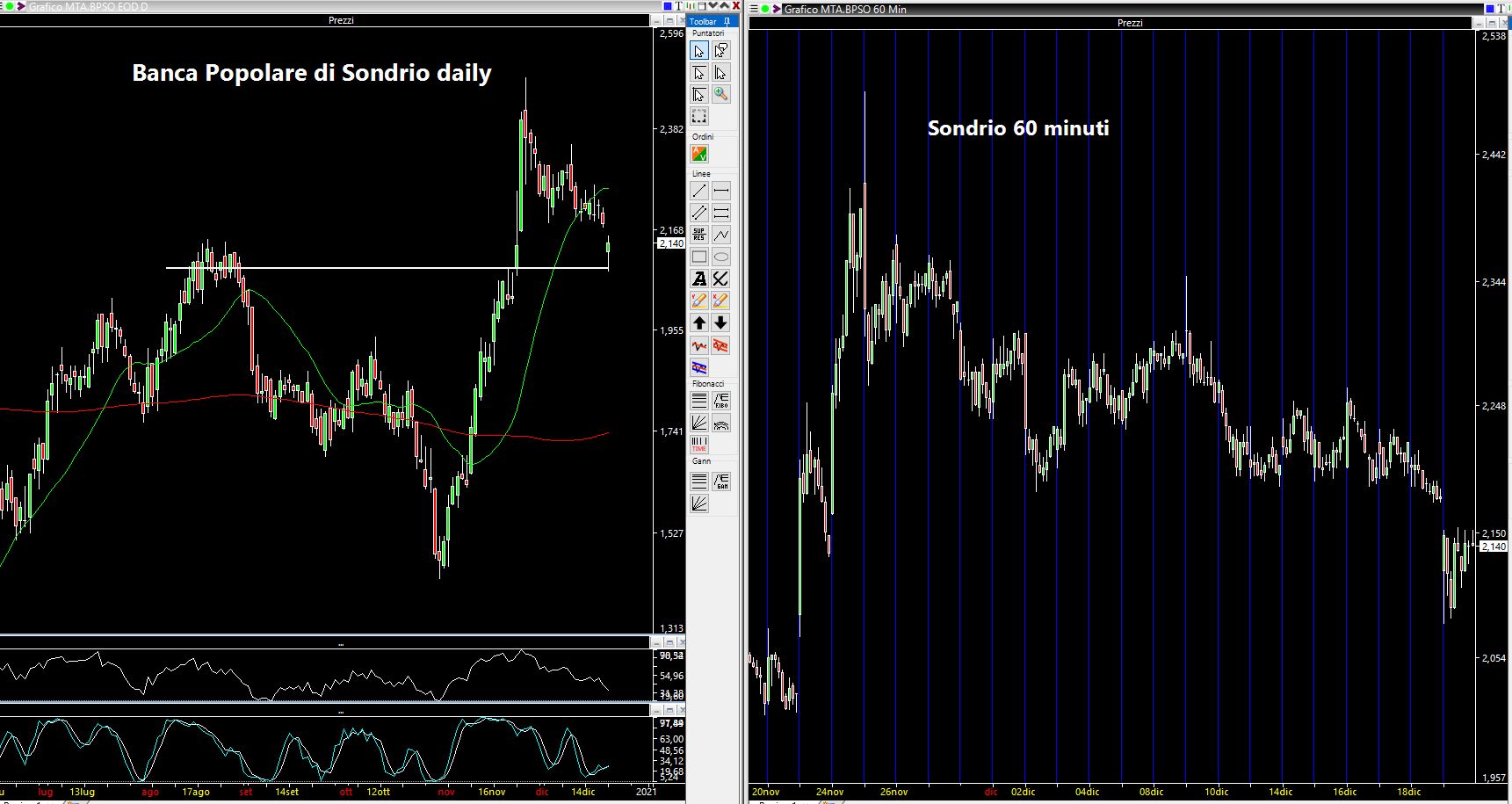The width and height of the screenshot is (1512, 804).
Task: Select the Fibonacci TIME zones tool
Action: pyautogui.click(x=699, y=445)
